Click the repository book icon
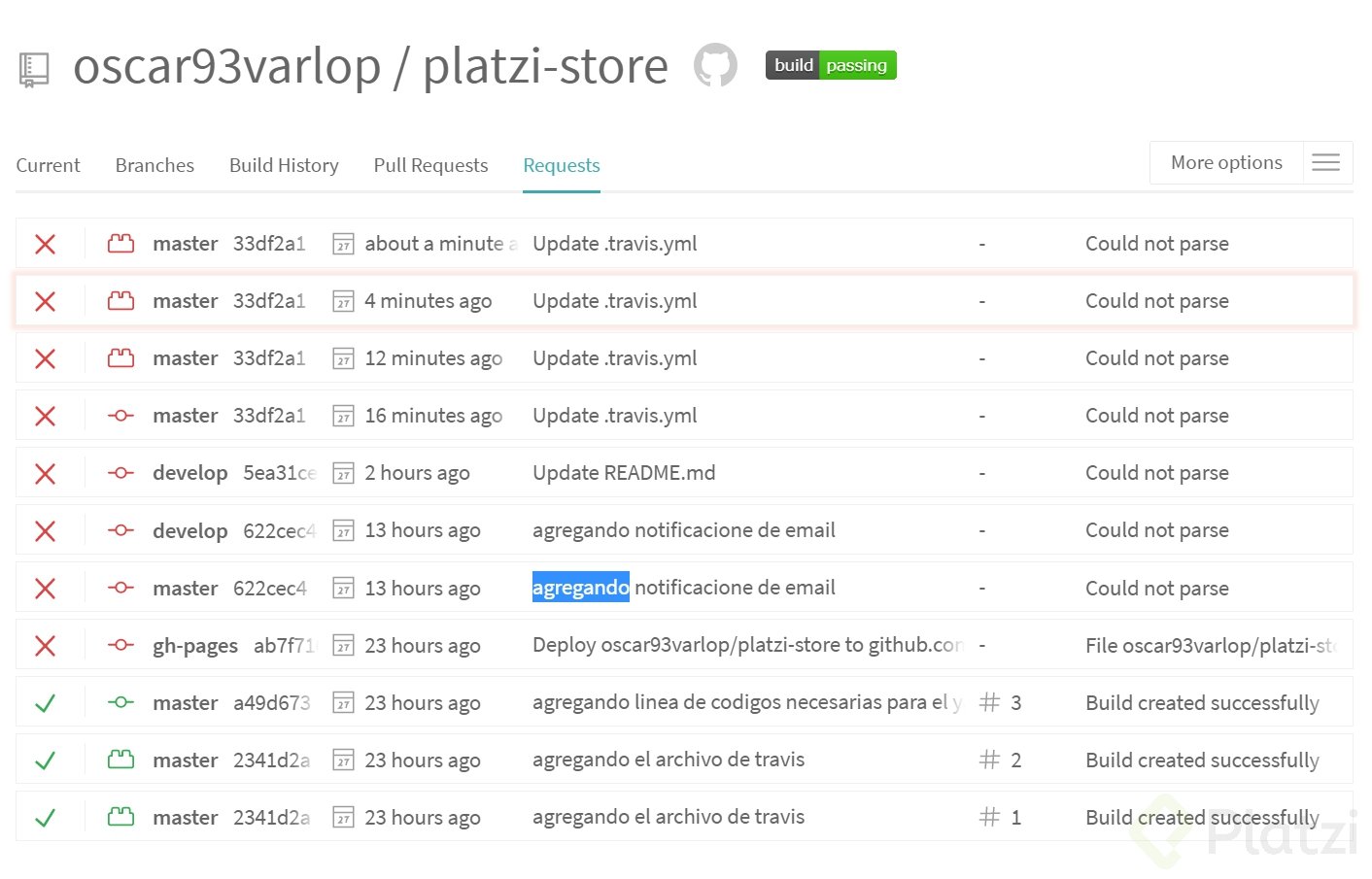This screenshot has height=879, width=1372. (34, 69)
